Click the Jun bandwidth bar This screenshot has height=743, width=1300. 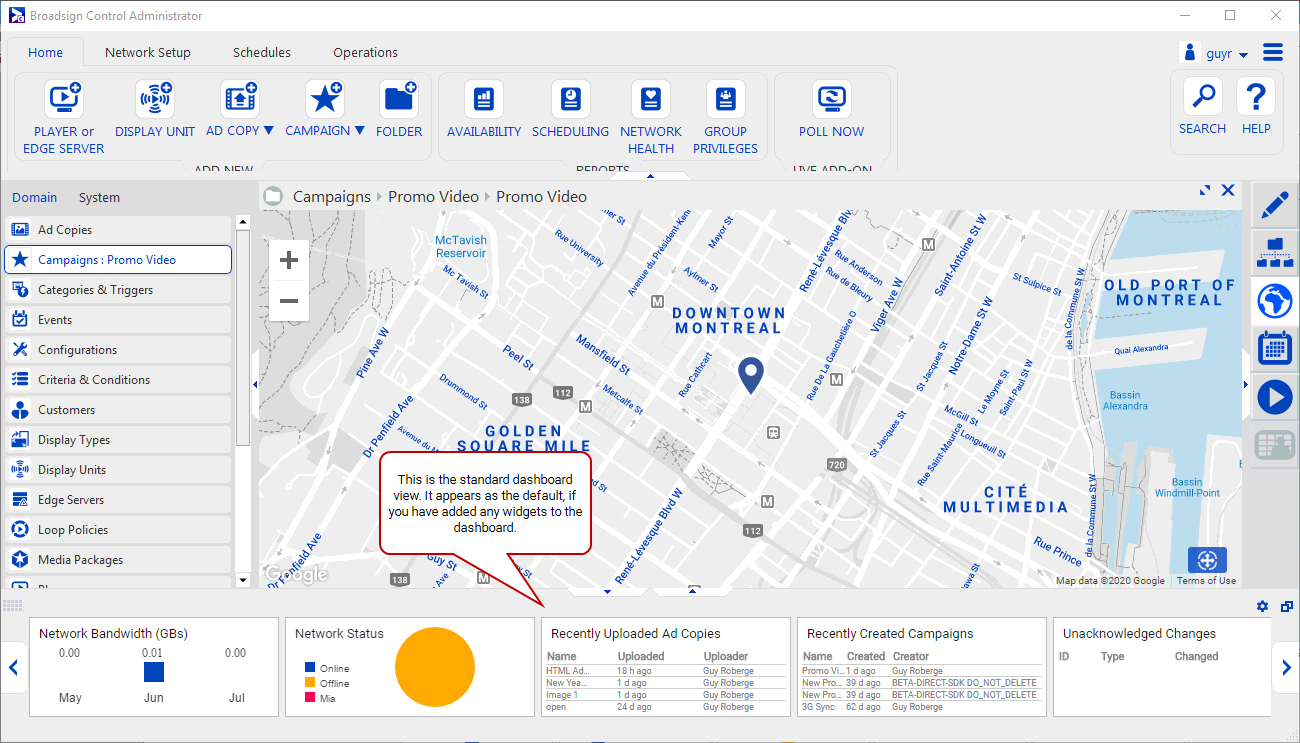pyautogui.click(x=153, y=672)
